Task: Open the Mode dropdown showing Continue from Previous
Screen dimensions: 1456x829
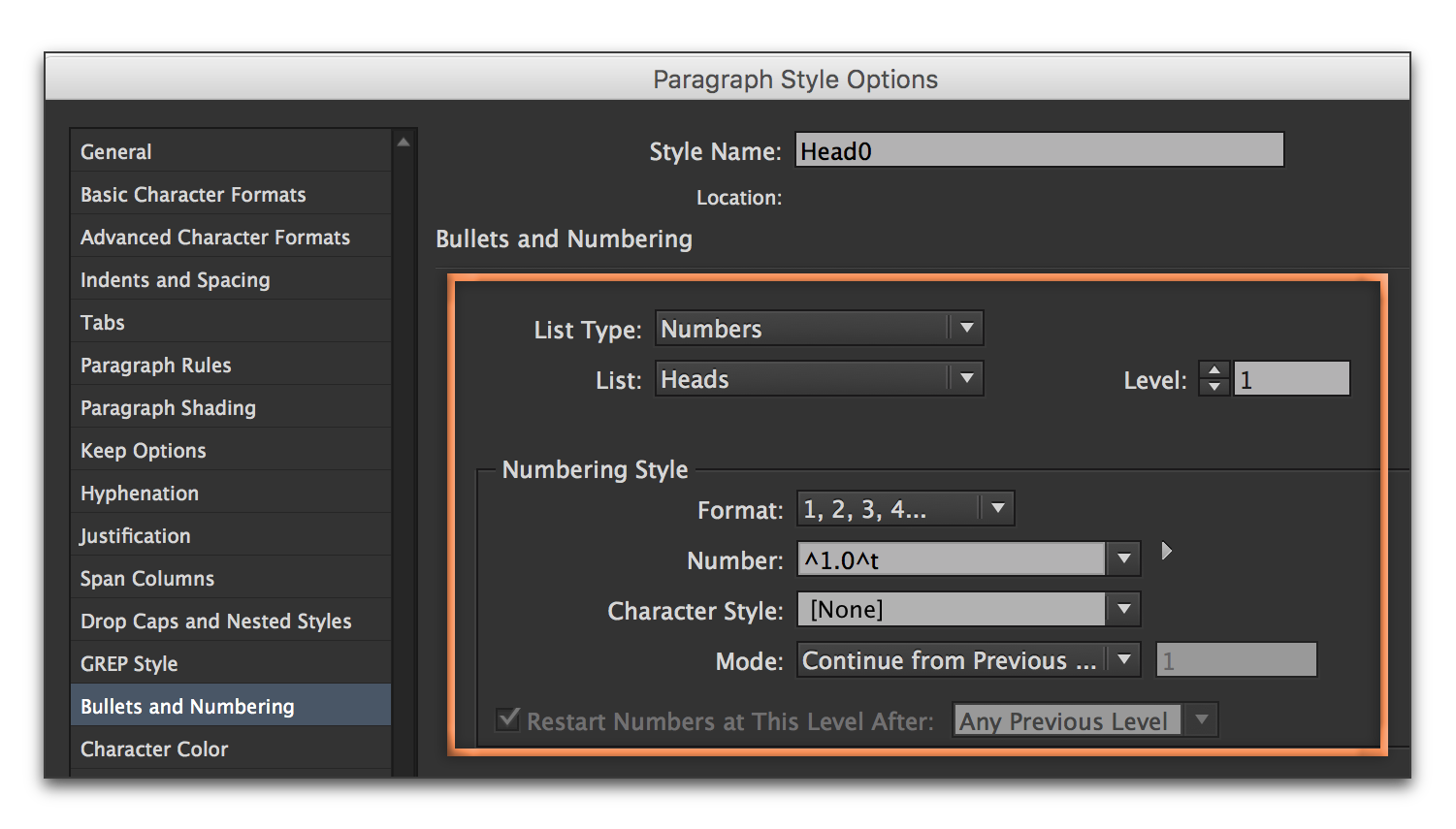Action: pyautogui.click(x=1122, y=659)
